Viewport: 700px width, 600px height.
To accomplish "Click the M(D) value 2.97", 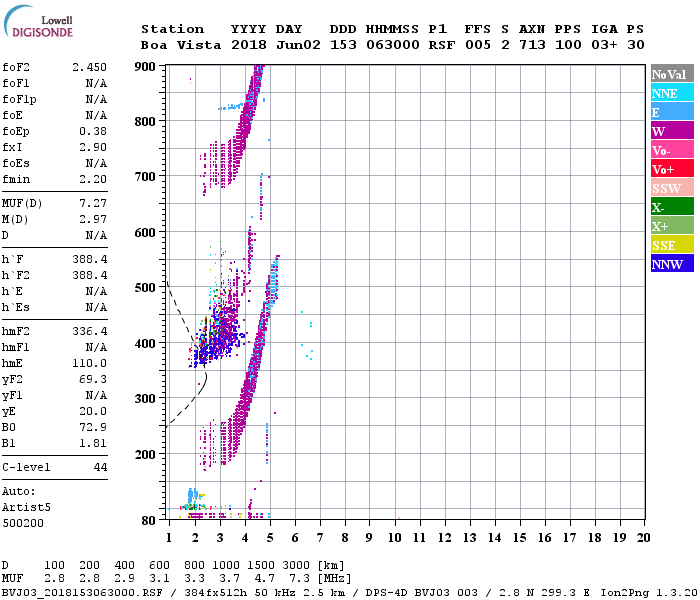I will 93,219.
